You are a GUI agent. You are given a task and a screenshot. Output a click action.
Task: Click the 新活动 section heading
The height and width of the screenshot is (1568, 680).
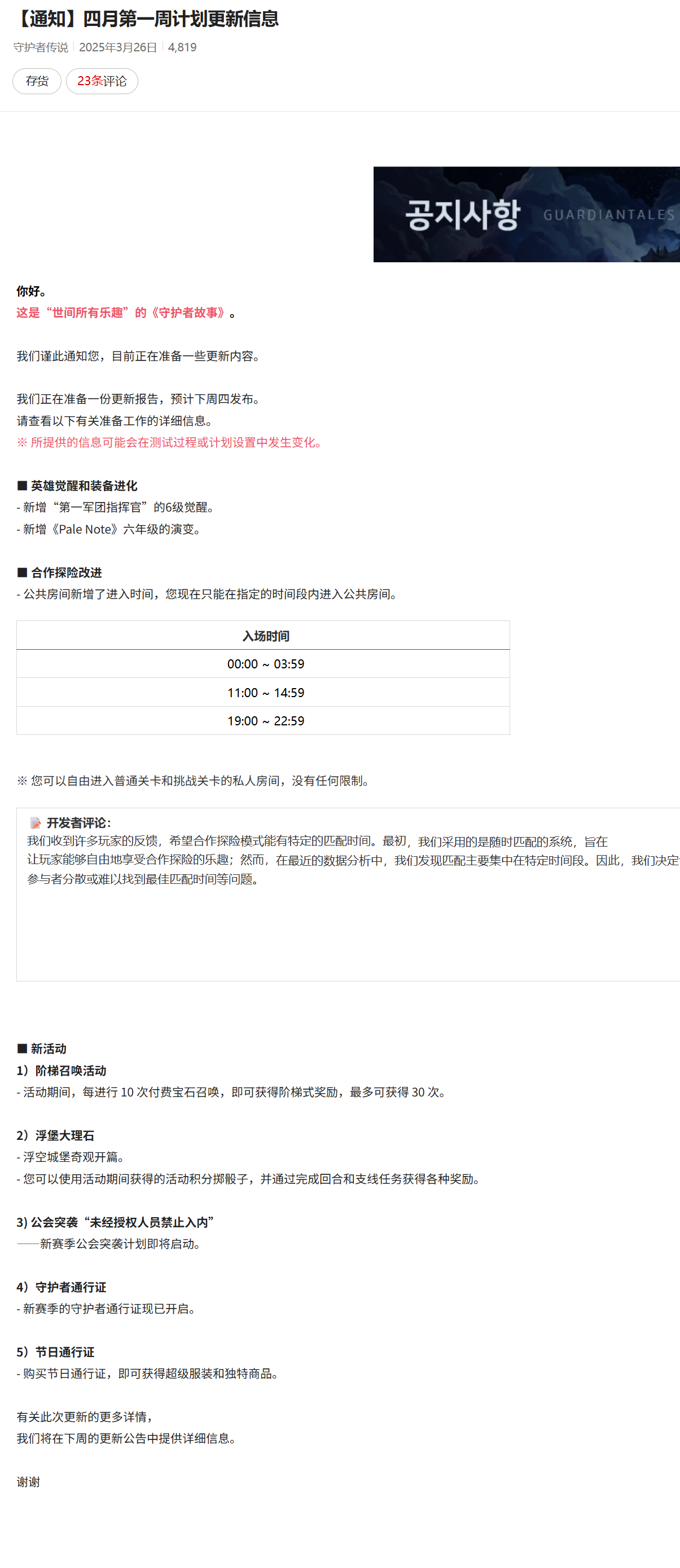click(x=41, y=1049)
